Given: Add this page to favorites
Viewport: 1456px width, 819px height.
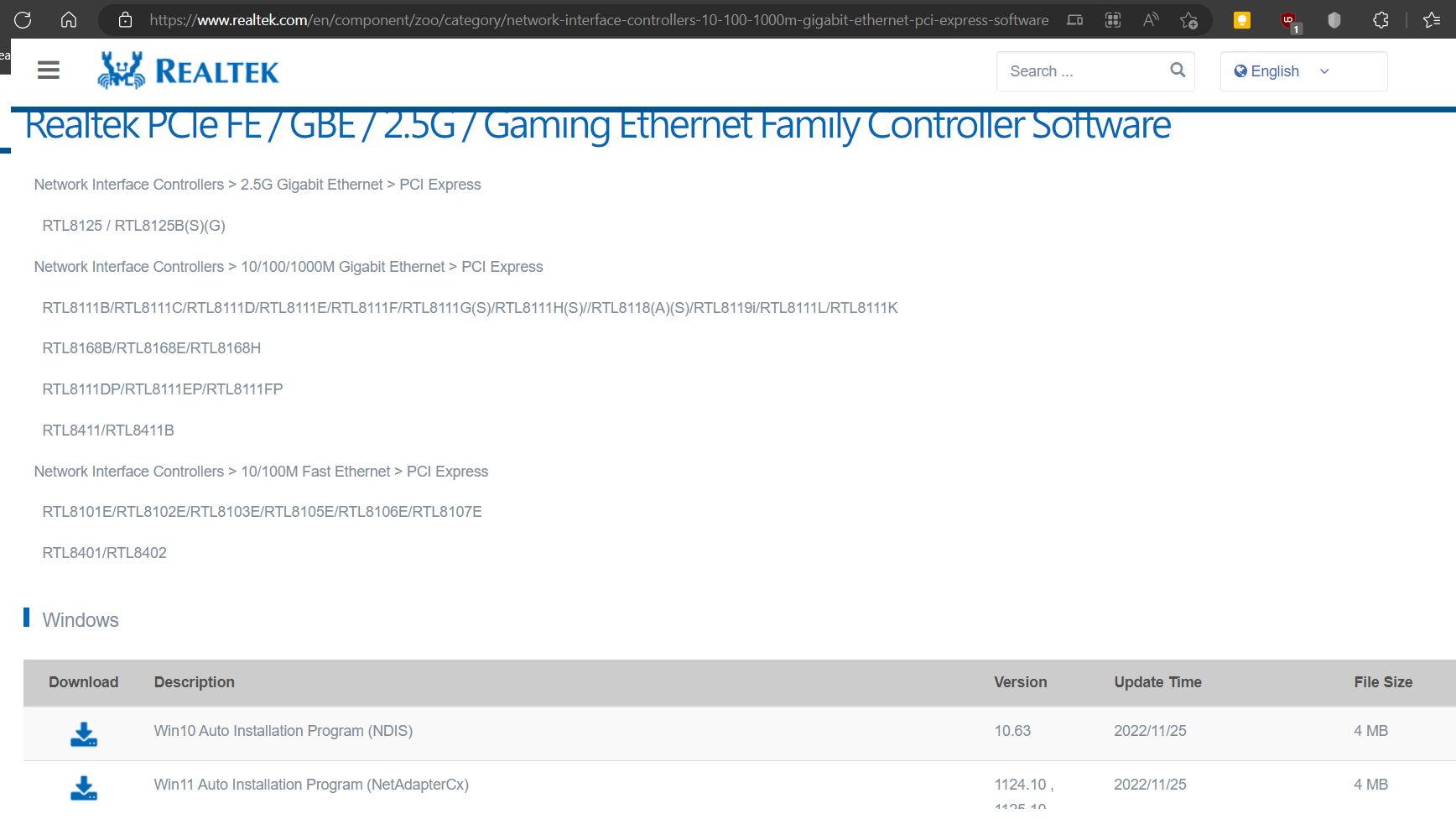Looking at the screenshot, I should [x=1188, y=20].
